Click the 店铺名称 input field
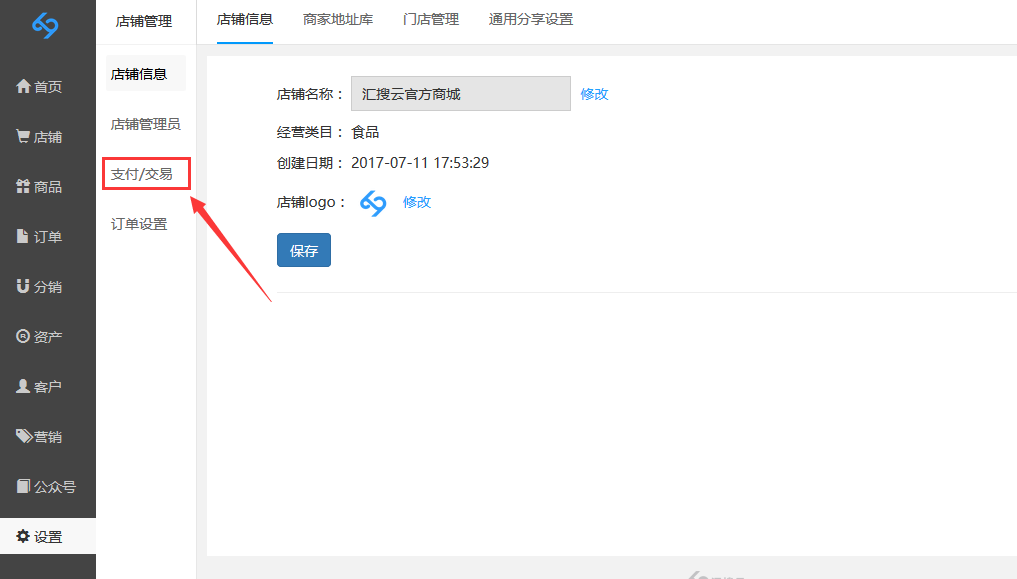1017x579 pixels. click(460, 94)
